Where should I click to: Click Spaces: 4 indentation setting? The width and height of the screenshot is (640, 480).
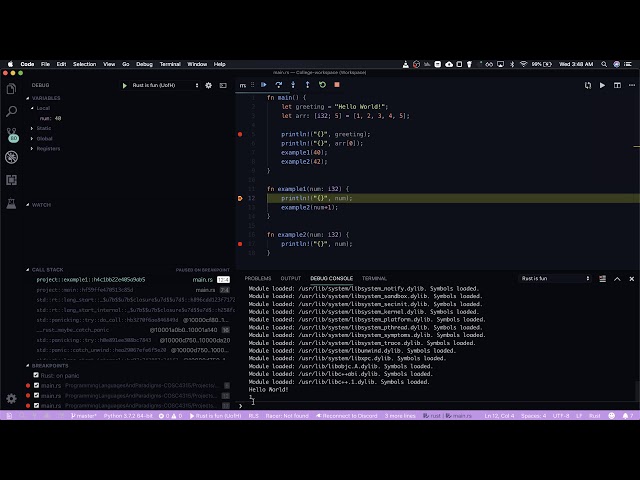533,416
